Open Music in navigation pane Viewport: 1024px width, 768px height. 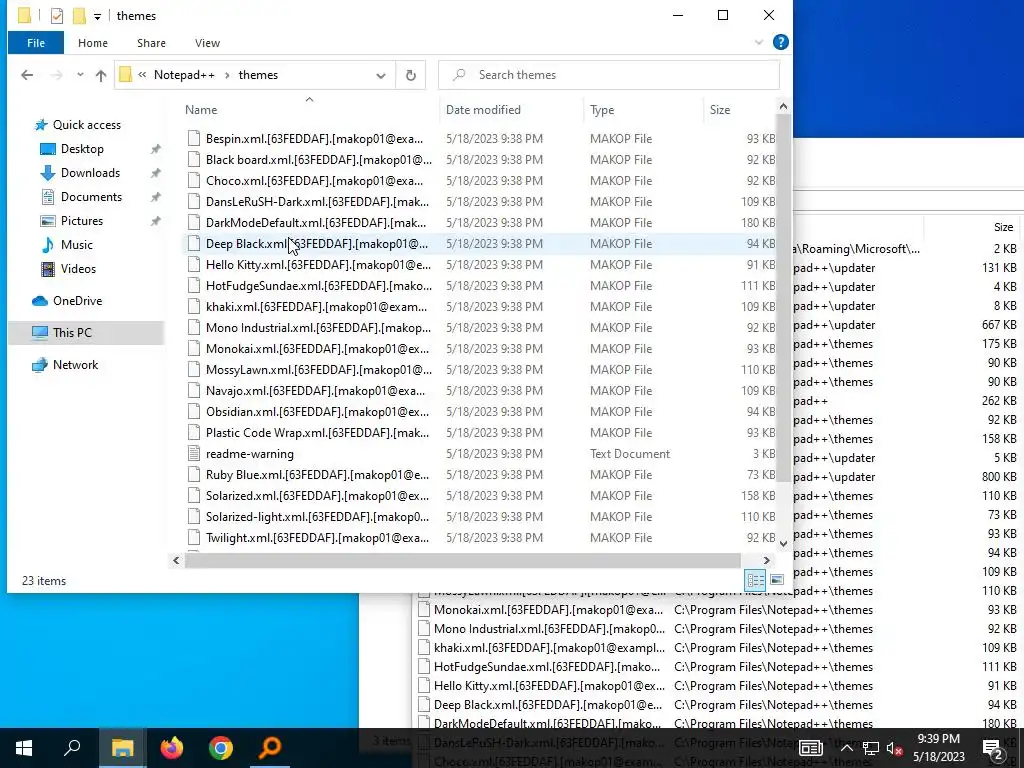(76, 245)
